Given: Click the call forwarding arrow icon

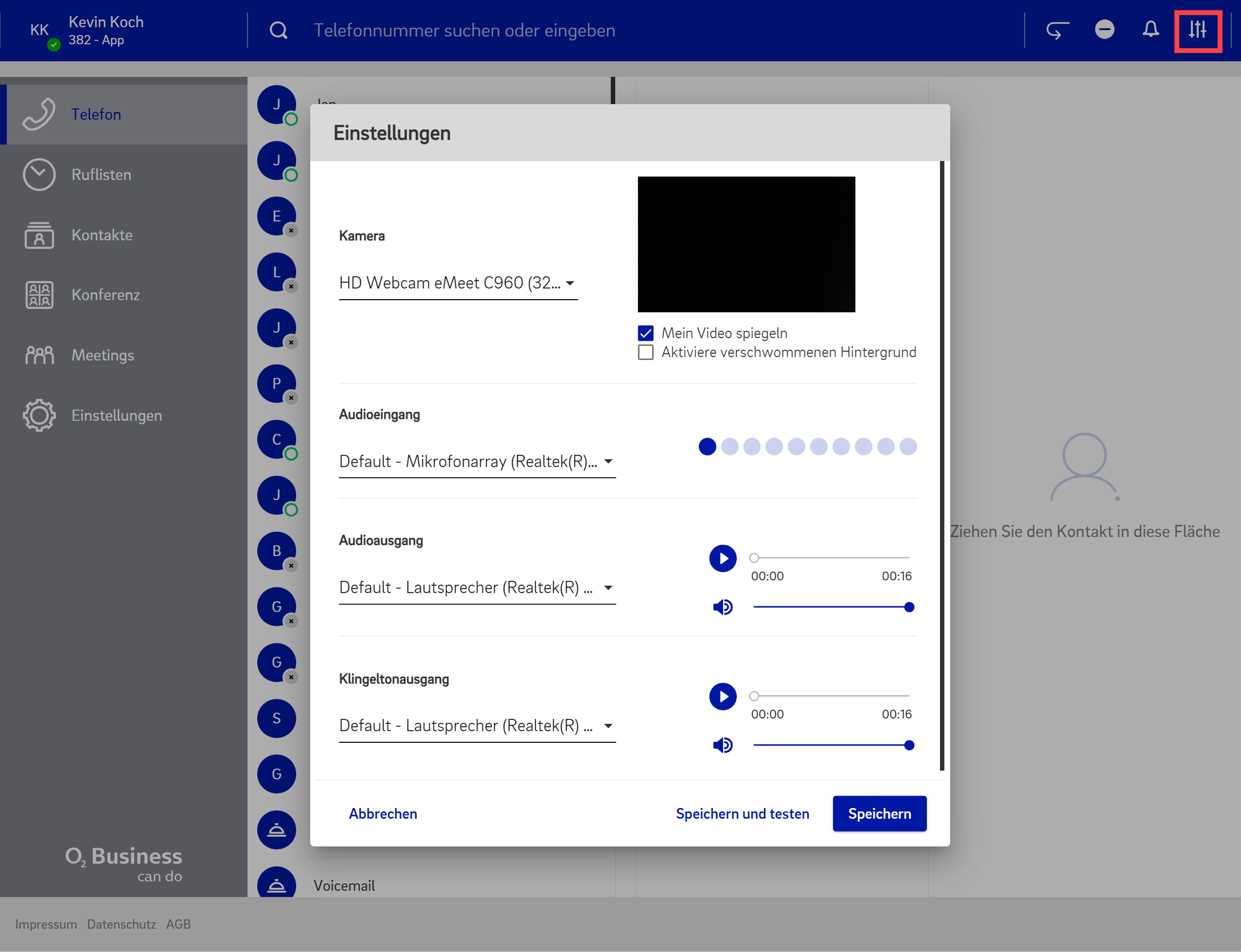Looking at the screenshot, I should [1057, 30].
